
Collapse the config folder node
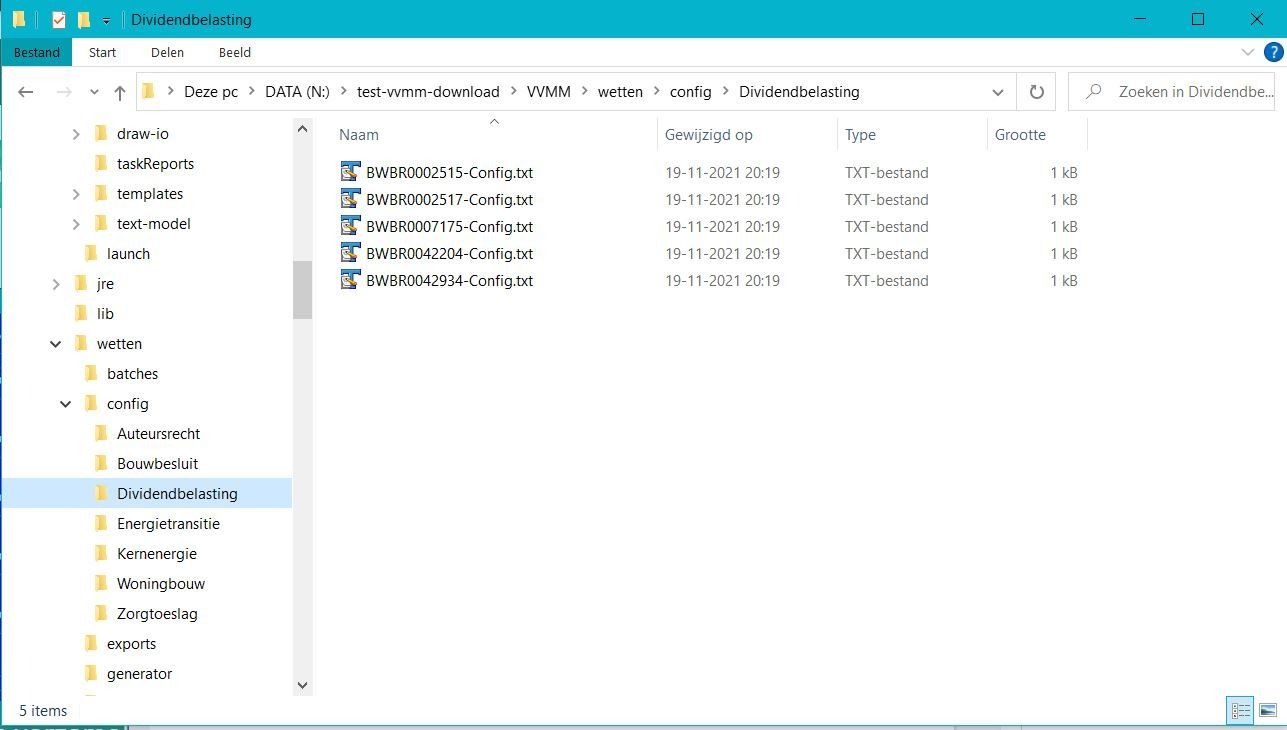[66, 404]
